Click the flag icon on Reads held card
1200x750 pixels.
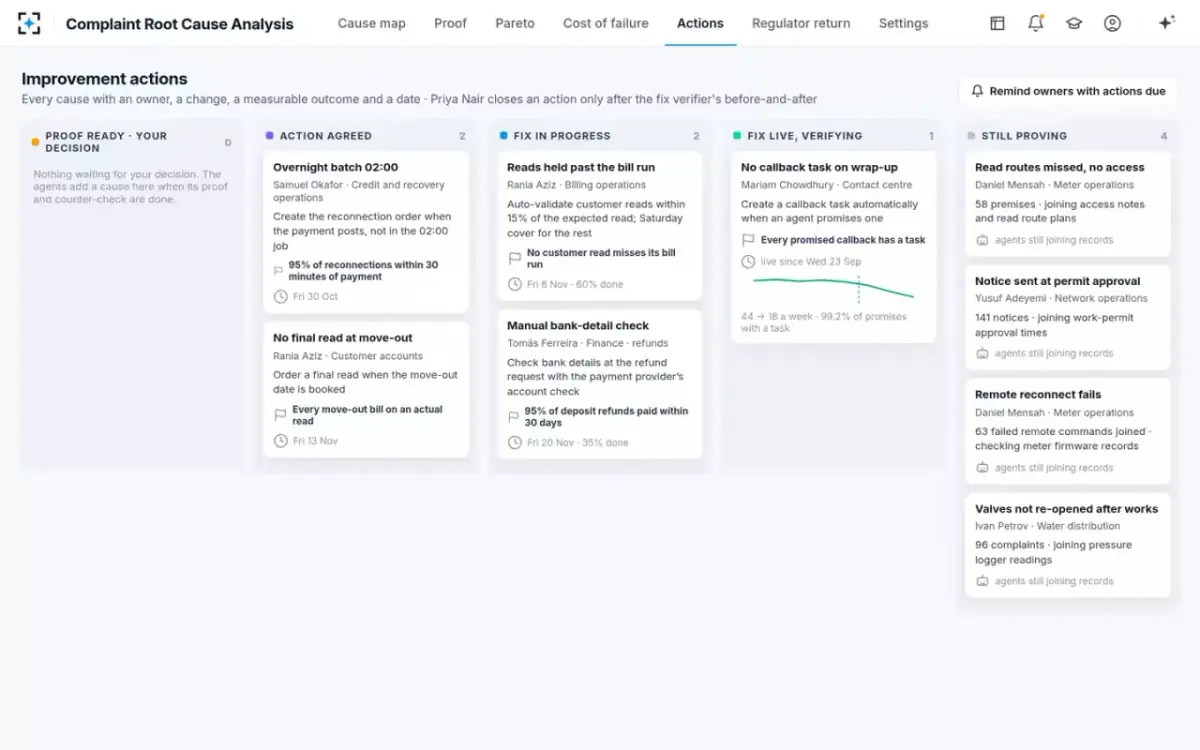click(514, 259)
